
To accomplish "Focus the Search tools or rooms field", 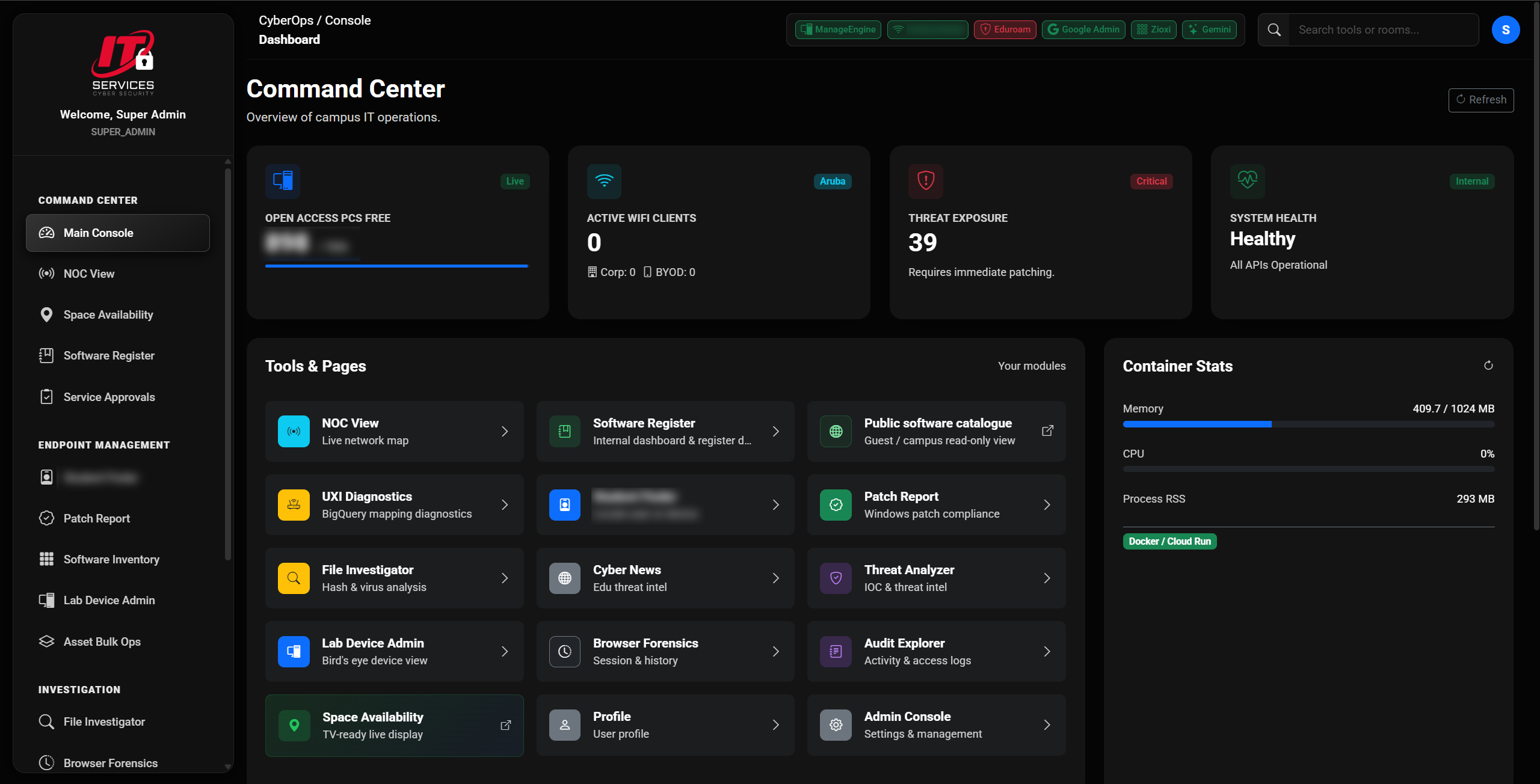I will click(x=1384, y=29).
